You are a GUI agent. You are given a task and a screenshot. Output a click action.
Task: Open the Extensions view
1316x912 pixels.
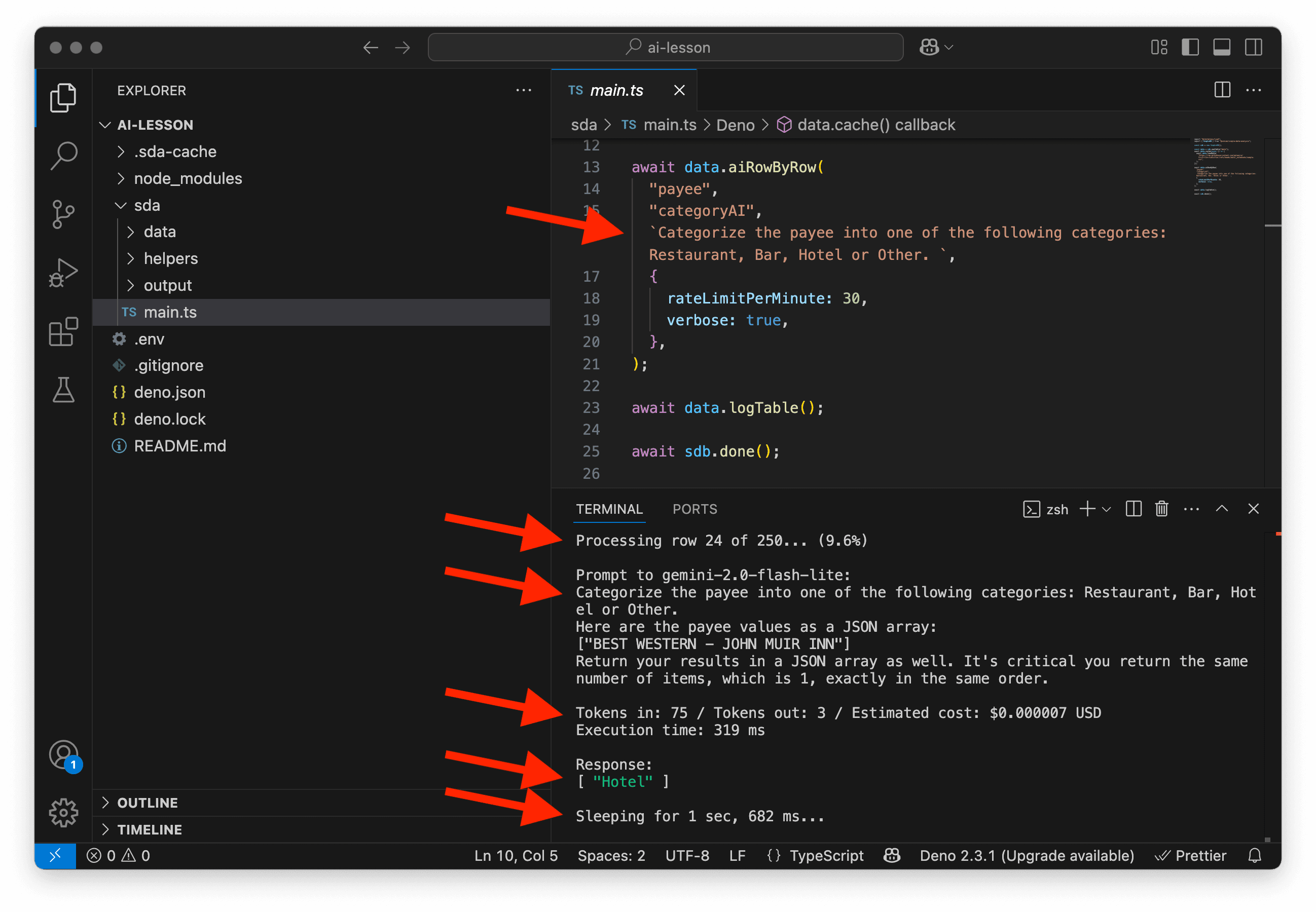click(63, 331)
